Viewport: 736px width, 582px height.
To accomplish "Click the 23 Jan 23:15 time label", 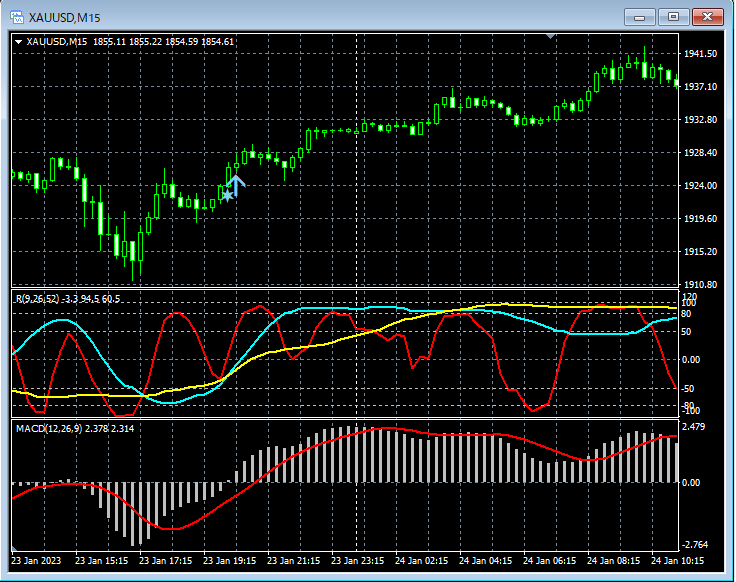I will [x=357, y=561].
